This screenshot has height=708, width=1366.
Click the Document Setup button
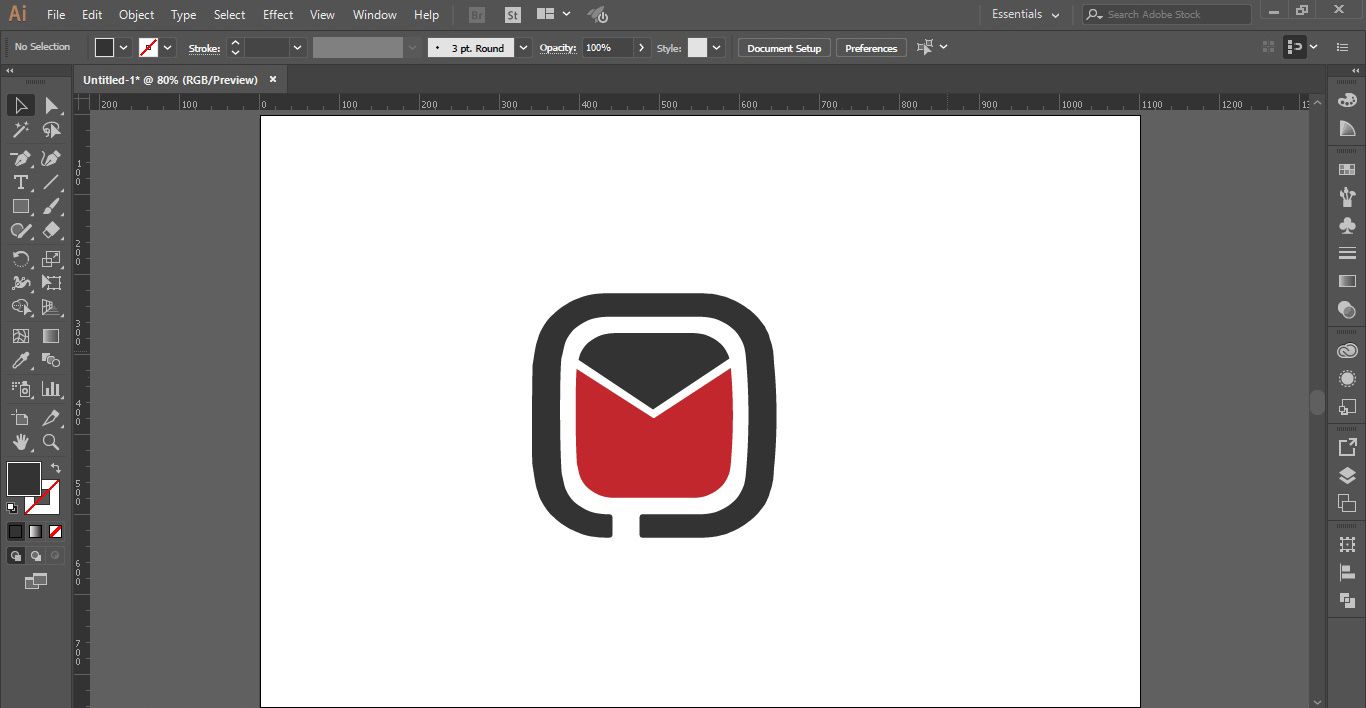click(783, 48)
